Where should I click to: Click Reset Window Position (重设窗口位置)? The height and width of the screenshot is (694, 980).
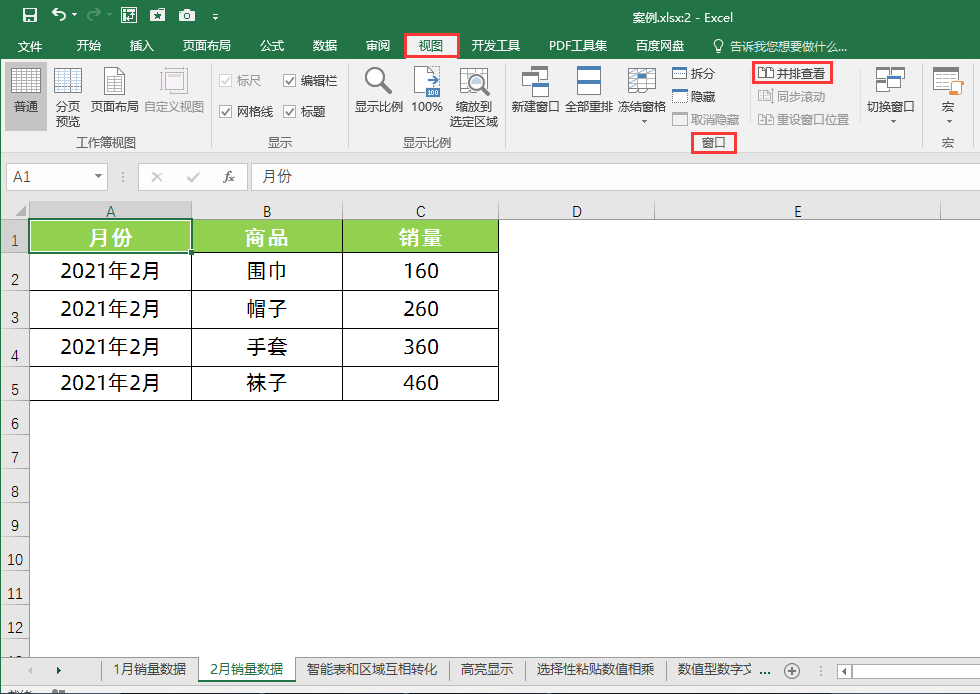804,119
